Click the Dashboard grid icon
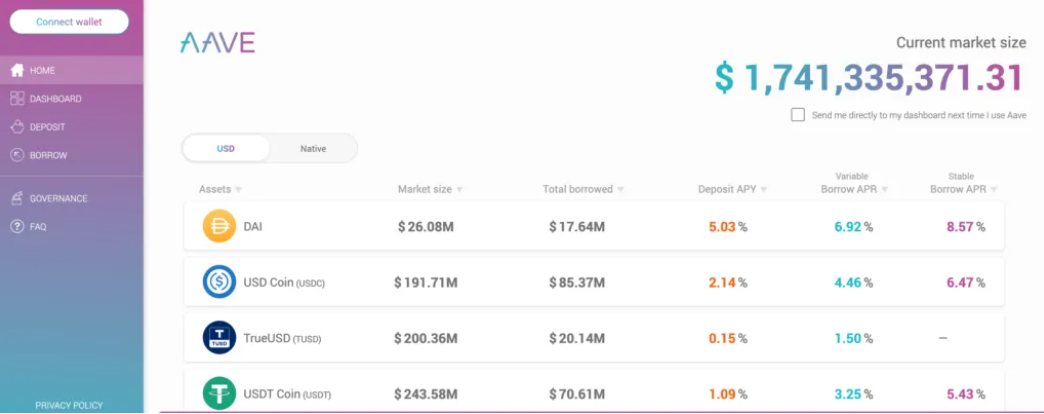The height and width of the screenshot is (414, 1044). 17,99
